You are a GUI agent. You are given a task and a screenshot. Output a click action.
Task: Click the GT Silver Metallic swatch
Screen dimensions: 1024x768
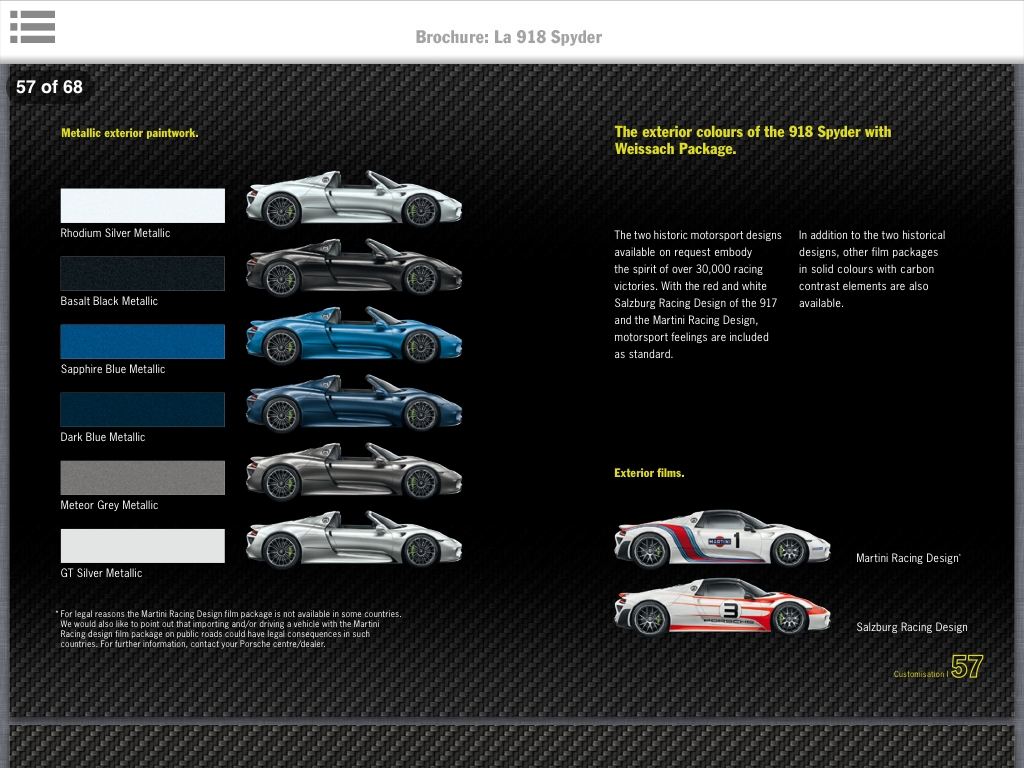point(142,545)
